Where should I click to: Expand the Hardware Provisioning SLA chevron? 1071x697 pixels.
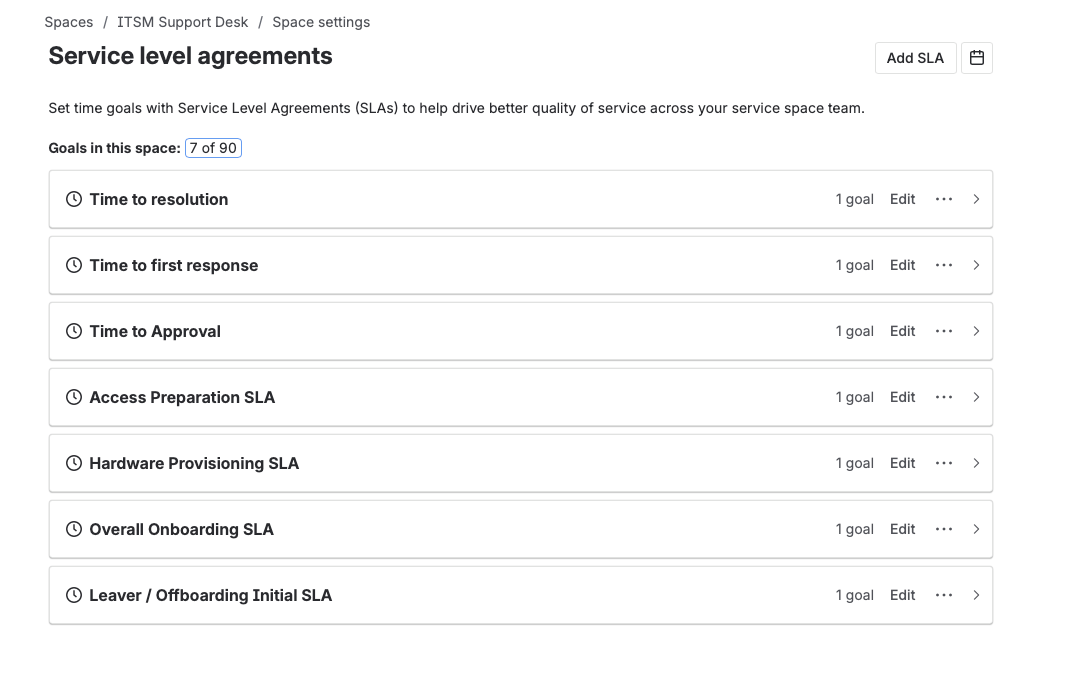click(976, 463)
